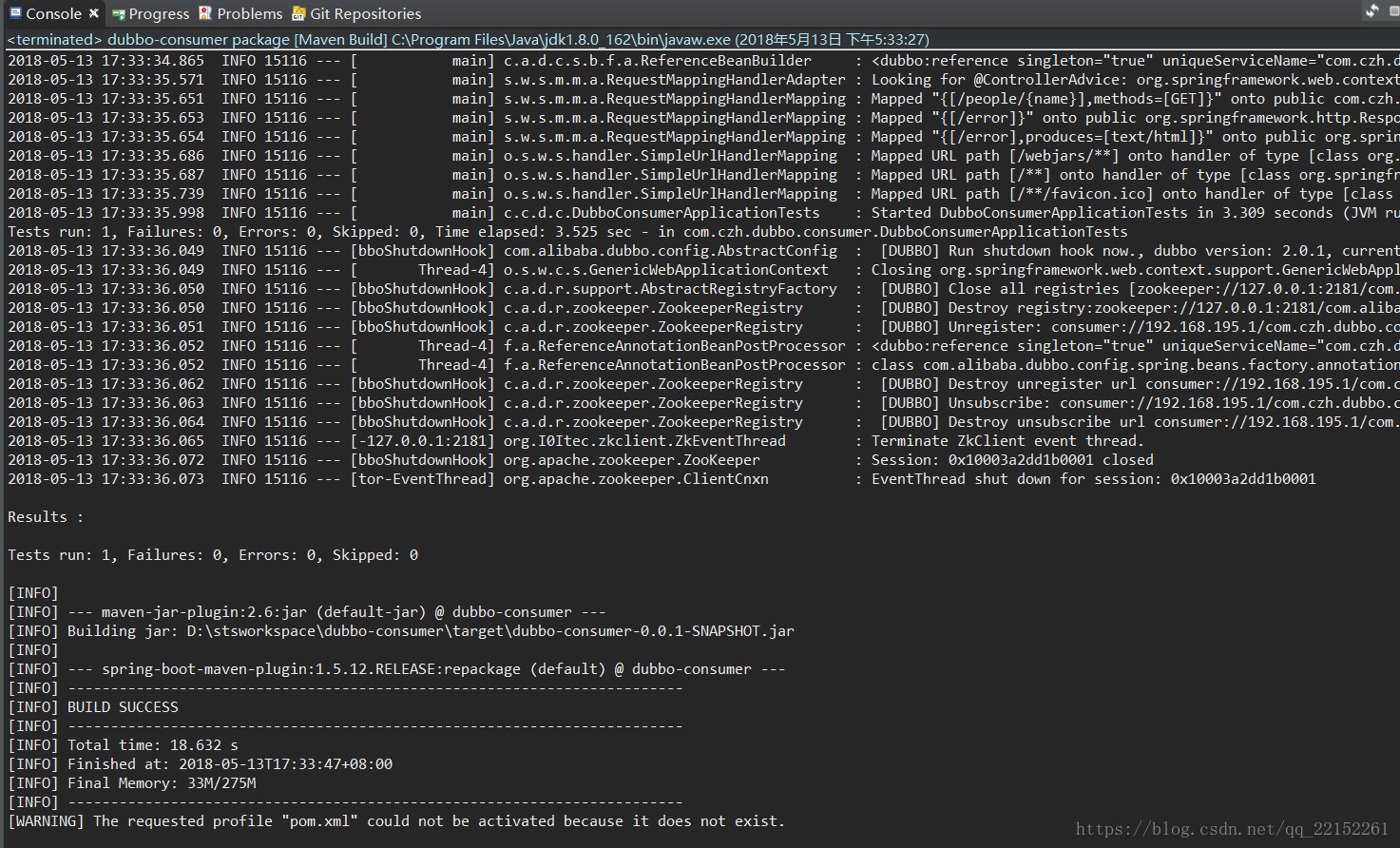Open the Progress tab
Image resolution: width=1400 pixels, height=848 pixels.
[151, 13]
